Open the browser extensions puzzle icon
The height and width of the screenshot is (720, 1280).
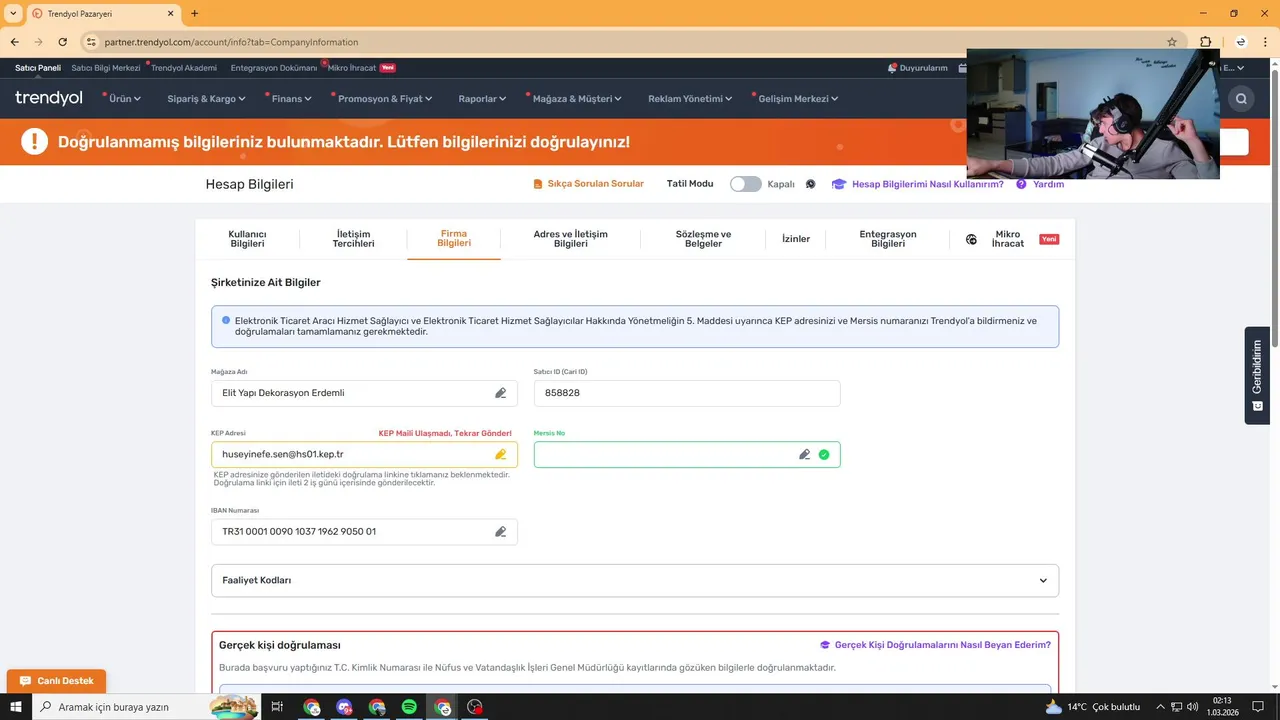click(x=1205, y=42)
